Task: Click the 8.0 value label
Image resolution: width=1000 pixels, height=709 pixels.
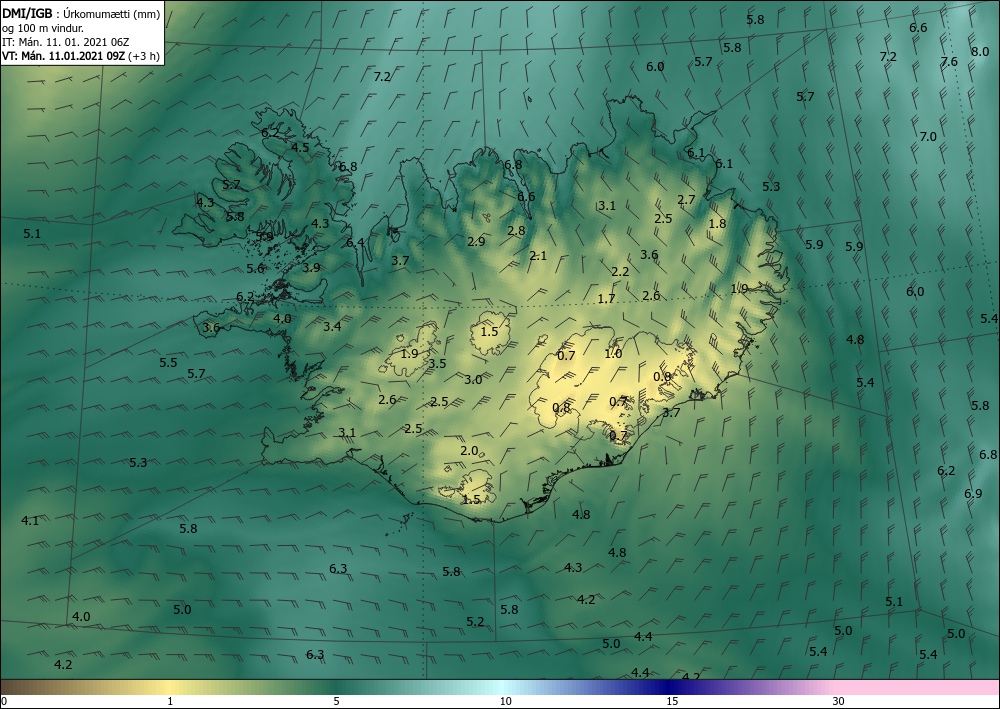Action: click(x=980, y=52)
